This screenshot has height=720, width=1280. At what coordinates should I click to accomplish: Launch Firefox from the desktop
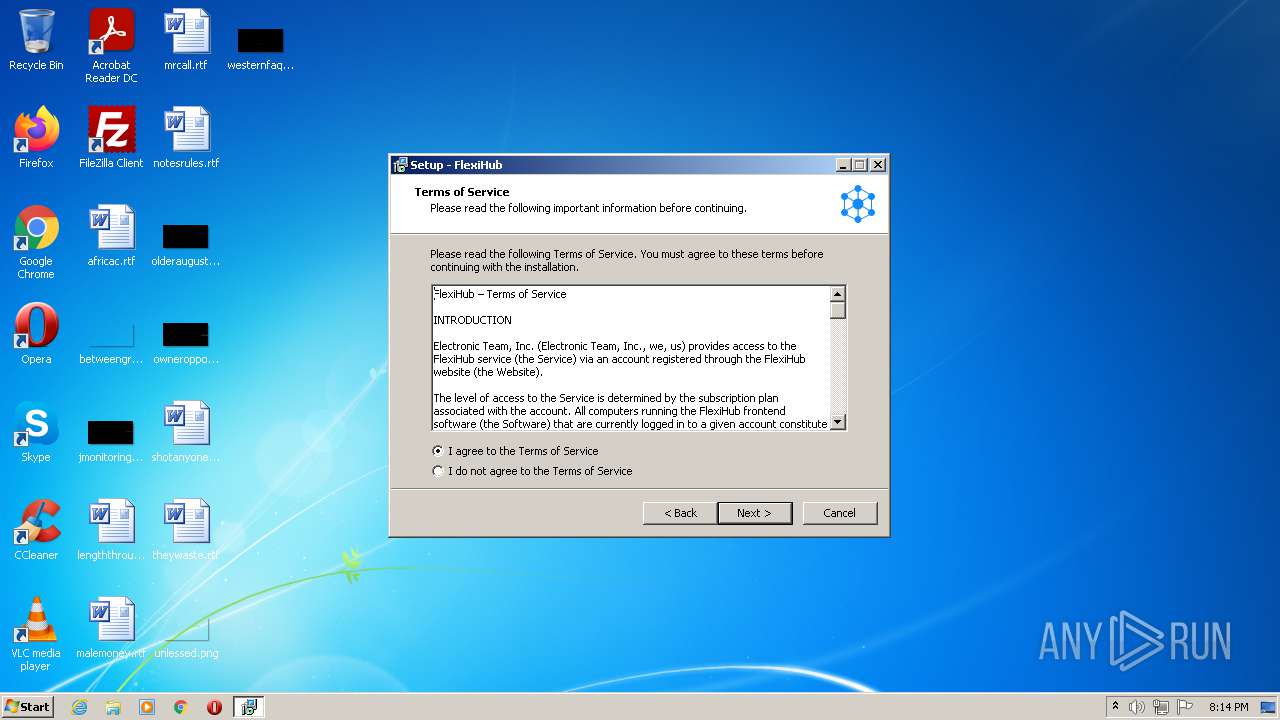36,138
